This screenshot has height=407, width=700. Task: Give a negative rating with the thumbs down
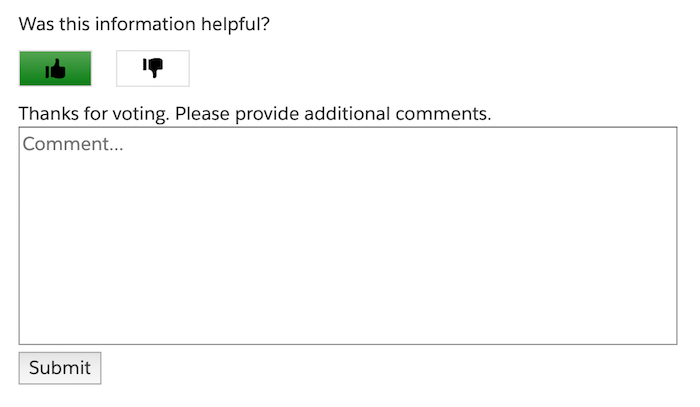[x=153, y=68]
